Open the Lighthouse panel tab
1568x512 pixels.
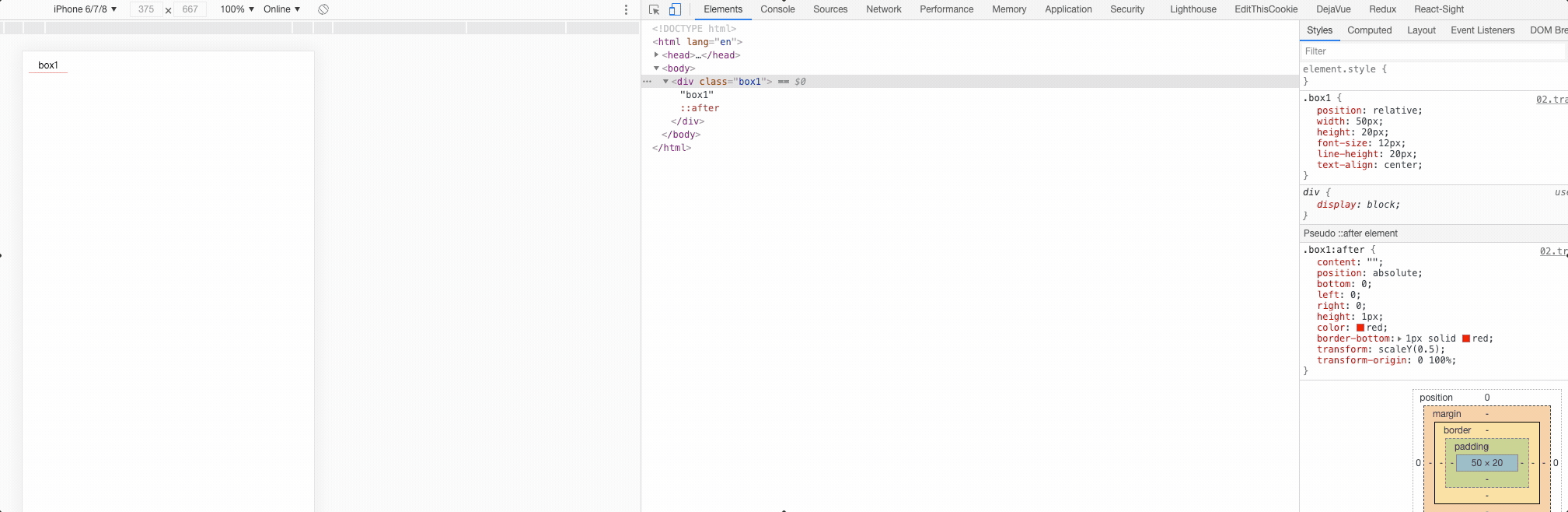pos(1193,9)
